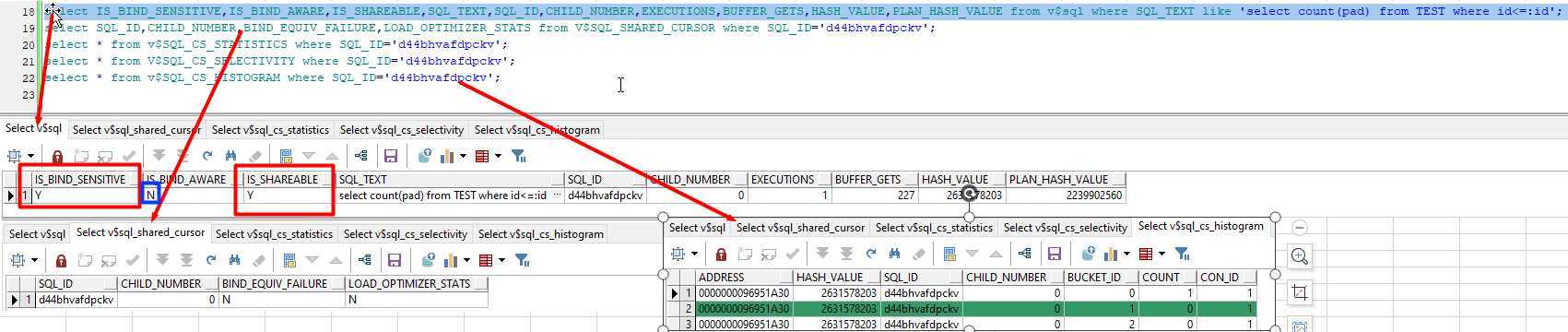This screenshot has width=1568, height=332.
Task: Click export results icon in histogram panel toolbar
Action: pos(1090,254)
